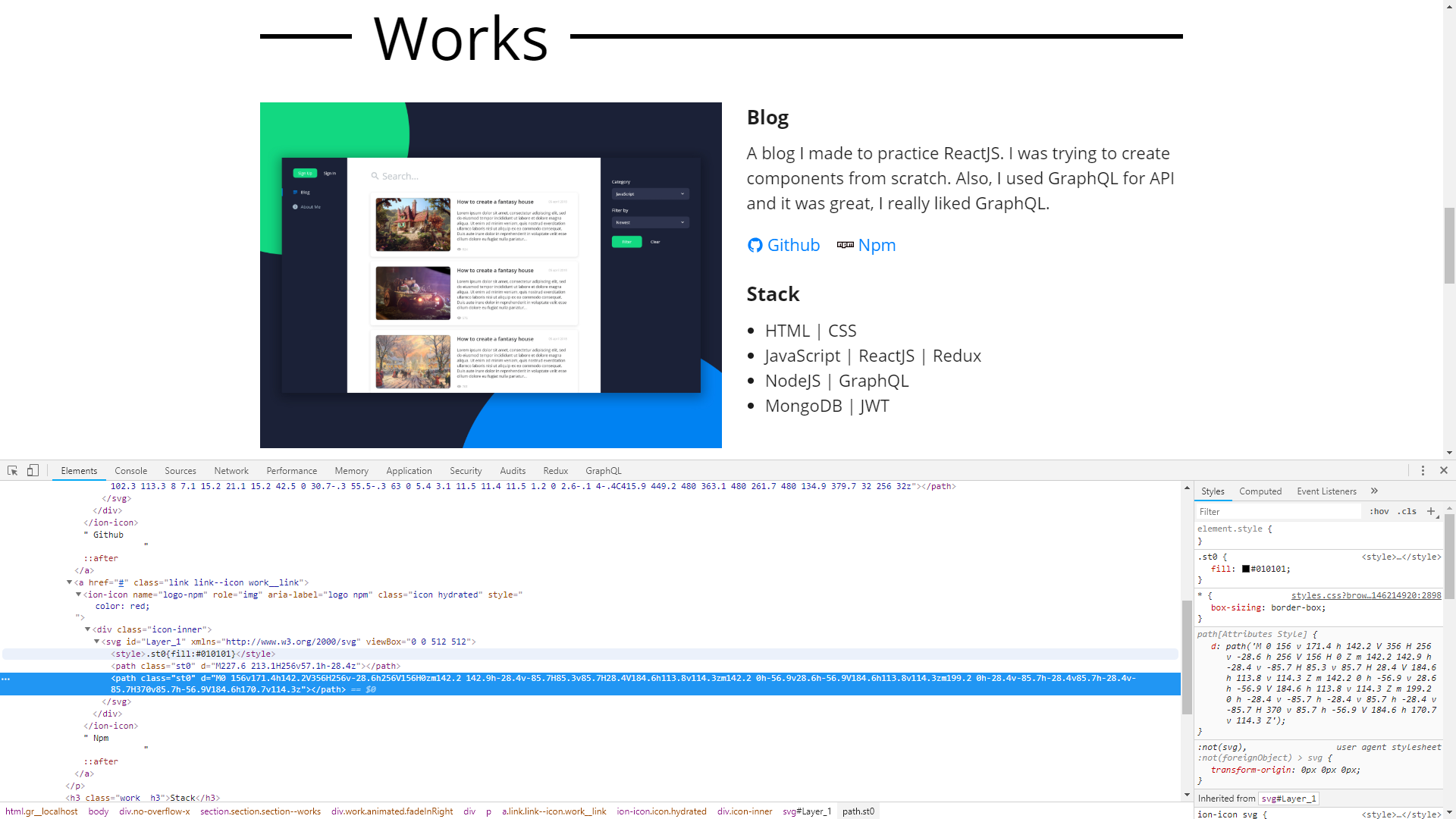
Task: Select body in the breadcrumb bar
Action: [99, 811]
